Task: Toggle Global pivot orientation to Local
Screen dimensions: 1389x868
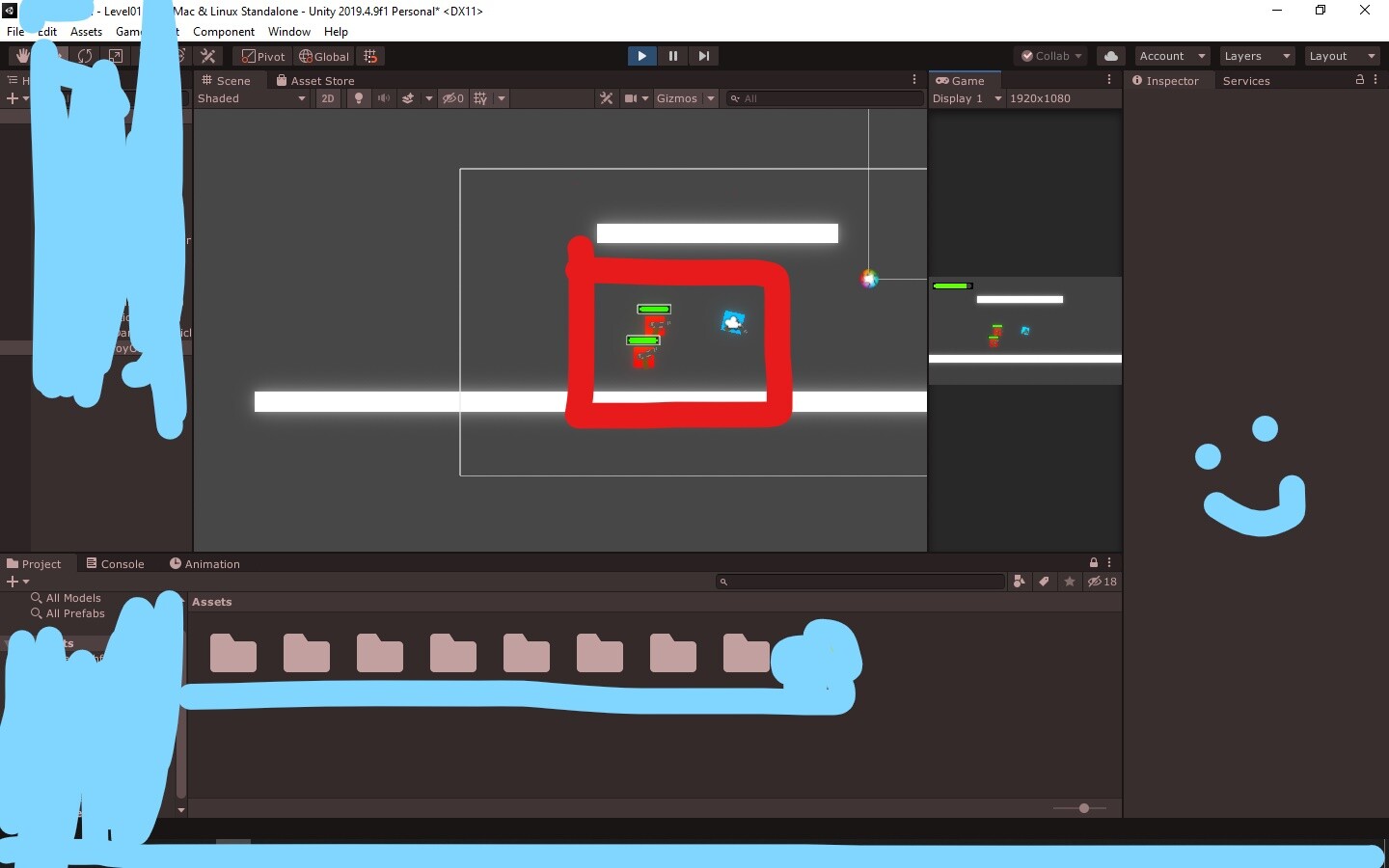Action: click(x=324, y=56)
